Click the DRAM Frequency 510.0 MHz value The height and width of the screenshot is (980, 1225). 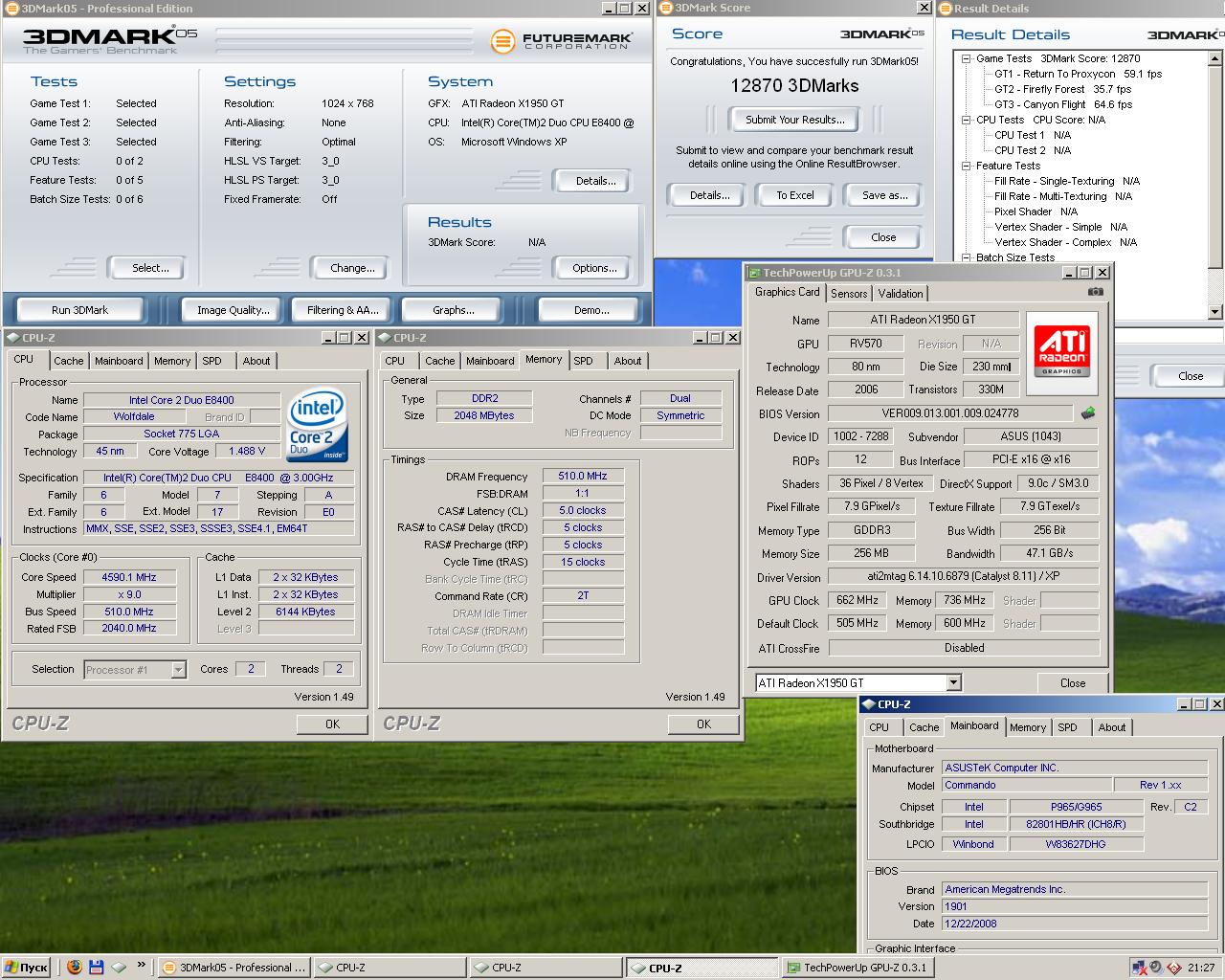point(583,476)
